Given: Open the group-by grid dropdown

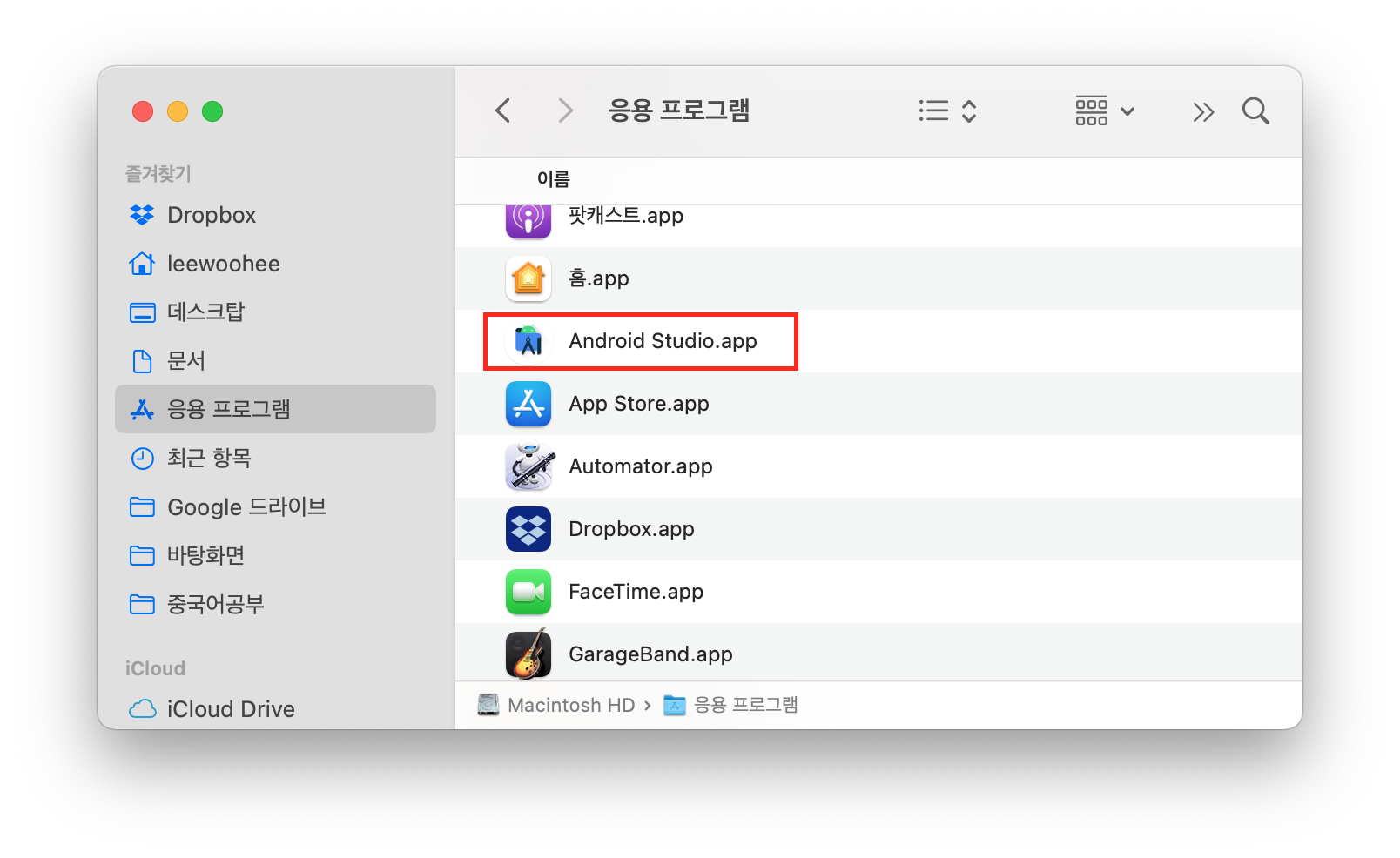Looking at the screenshot, I should 1105,111.
